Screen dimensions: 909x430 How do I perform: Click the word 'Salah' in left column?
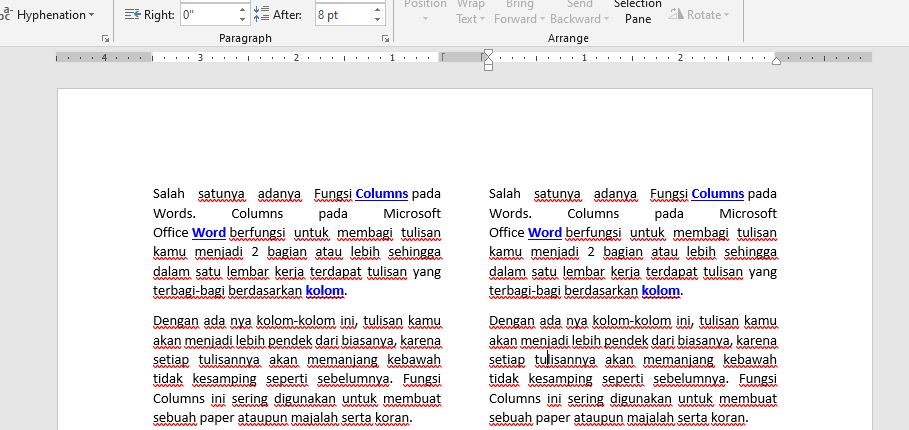(169, 194)
